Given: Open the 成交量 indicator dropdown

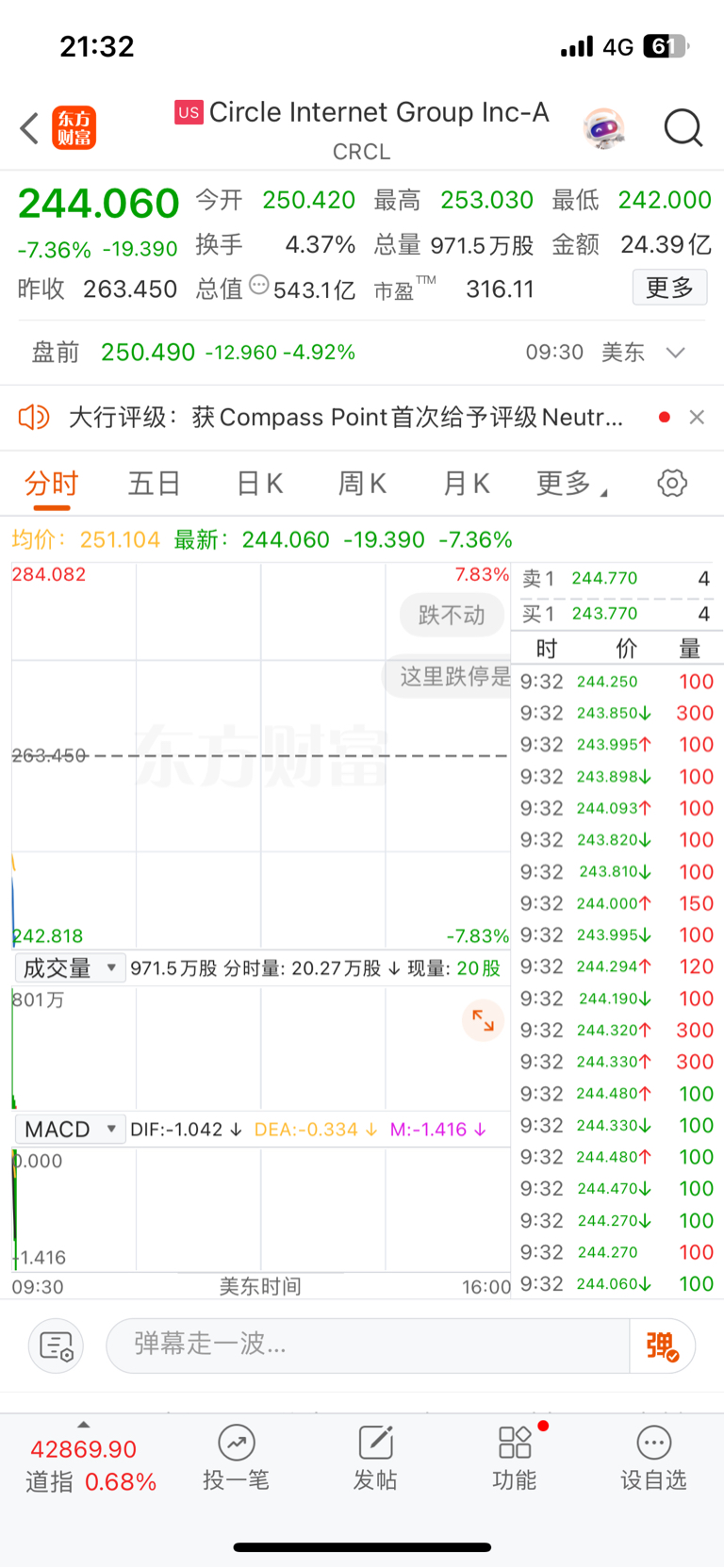Looking at the screenshot, I should click(x=70, y=968).
